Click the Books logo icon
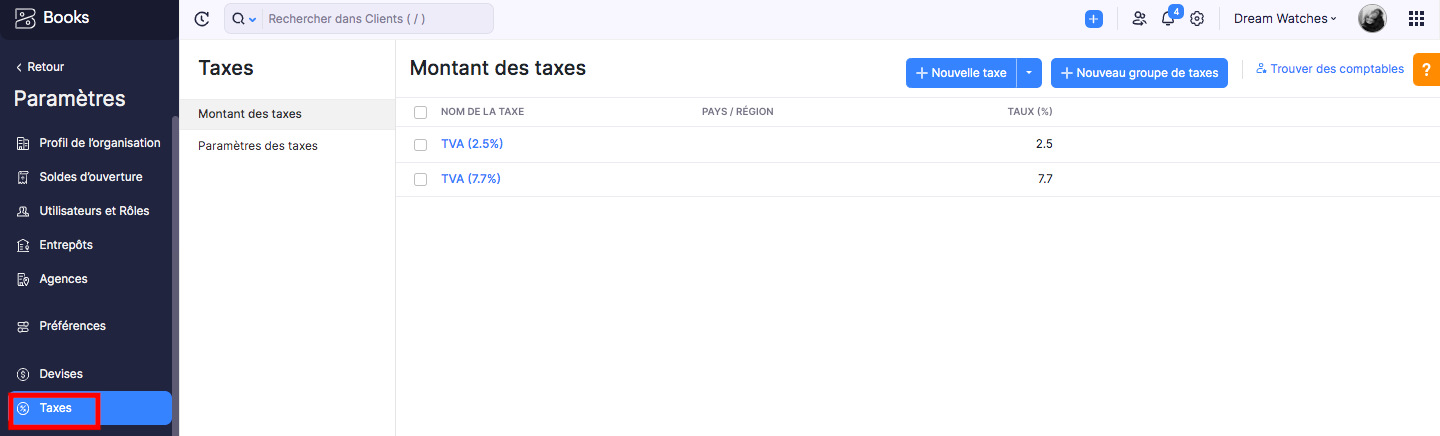 [x=25, y=18]
